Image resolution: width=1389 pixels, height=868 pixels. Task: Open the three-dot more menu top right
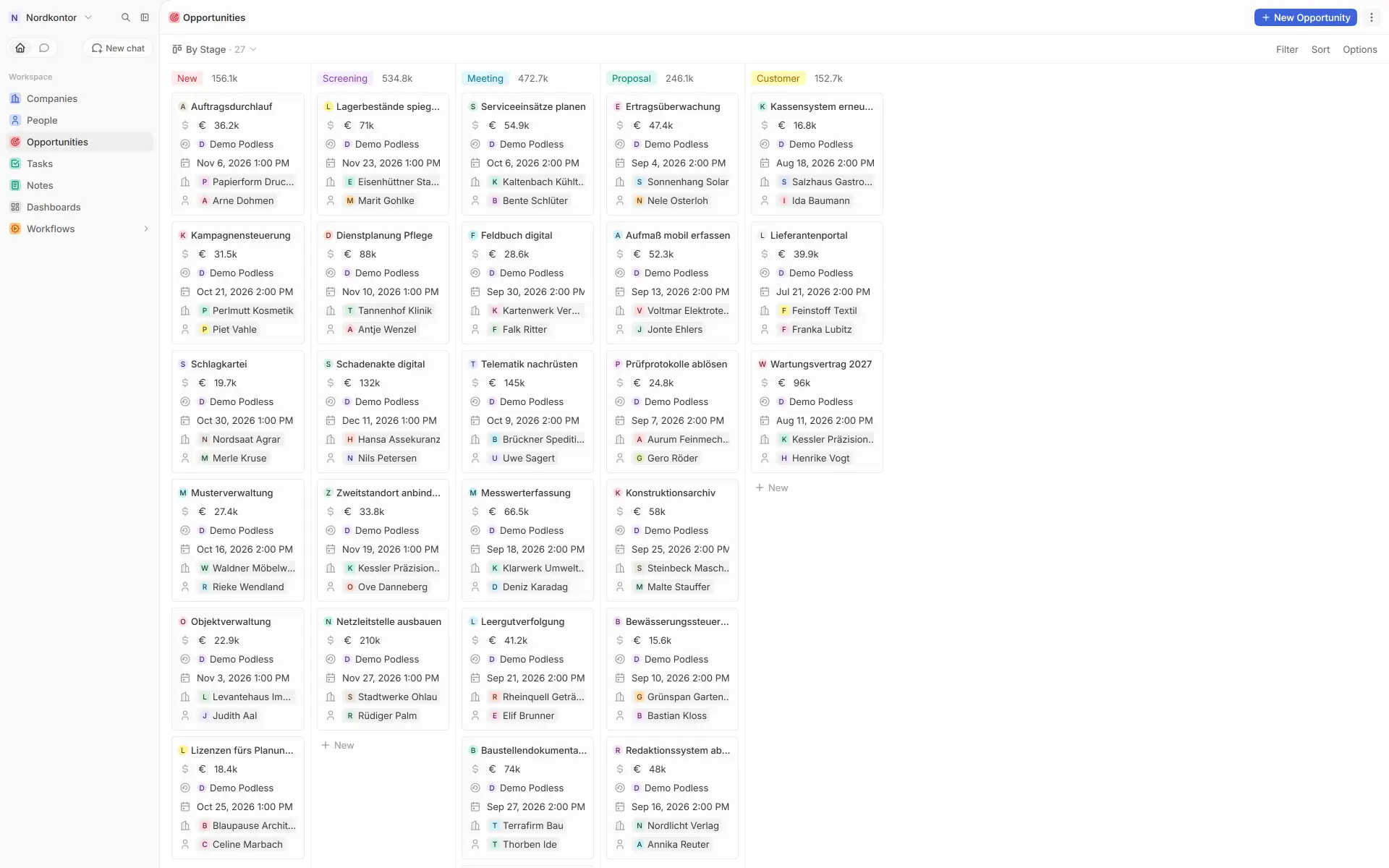click(1372, 17)
